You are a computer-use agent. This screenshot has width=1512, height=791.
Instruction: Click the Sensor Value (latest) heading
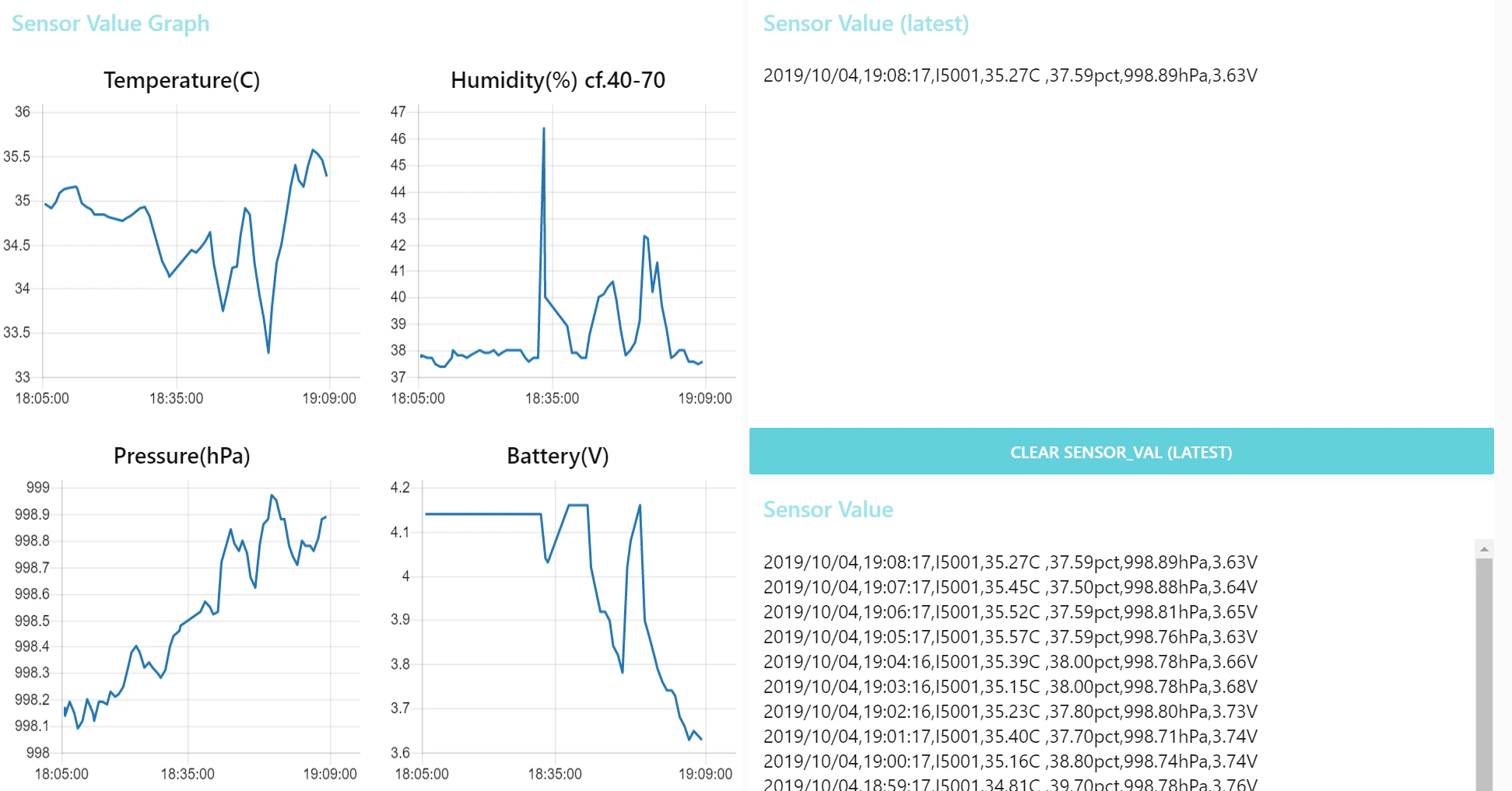pos(866,23)
